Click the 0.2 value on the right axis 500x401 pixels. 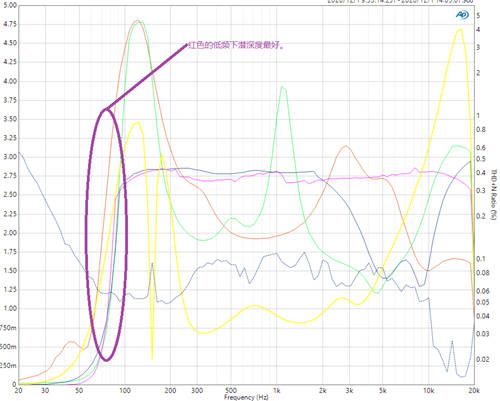tap(481, 216)
